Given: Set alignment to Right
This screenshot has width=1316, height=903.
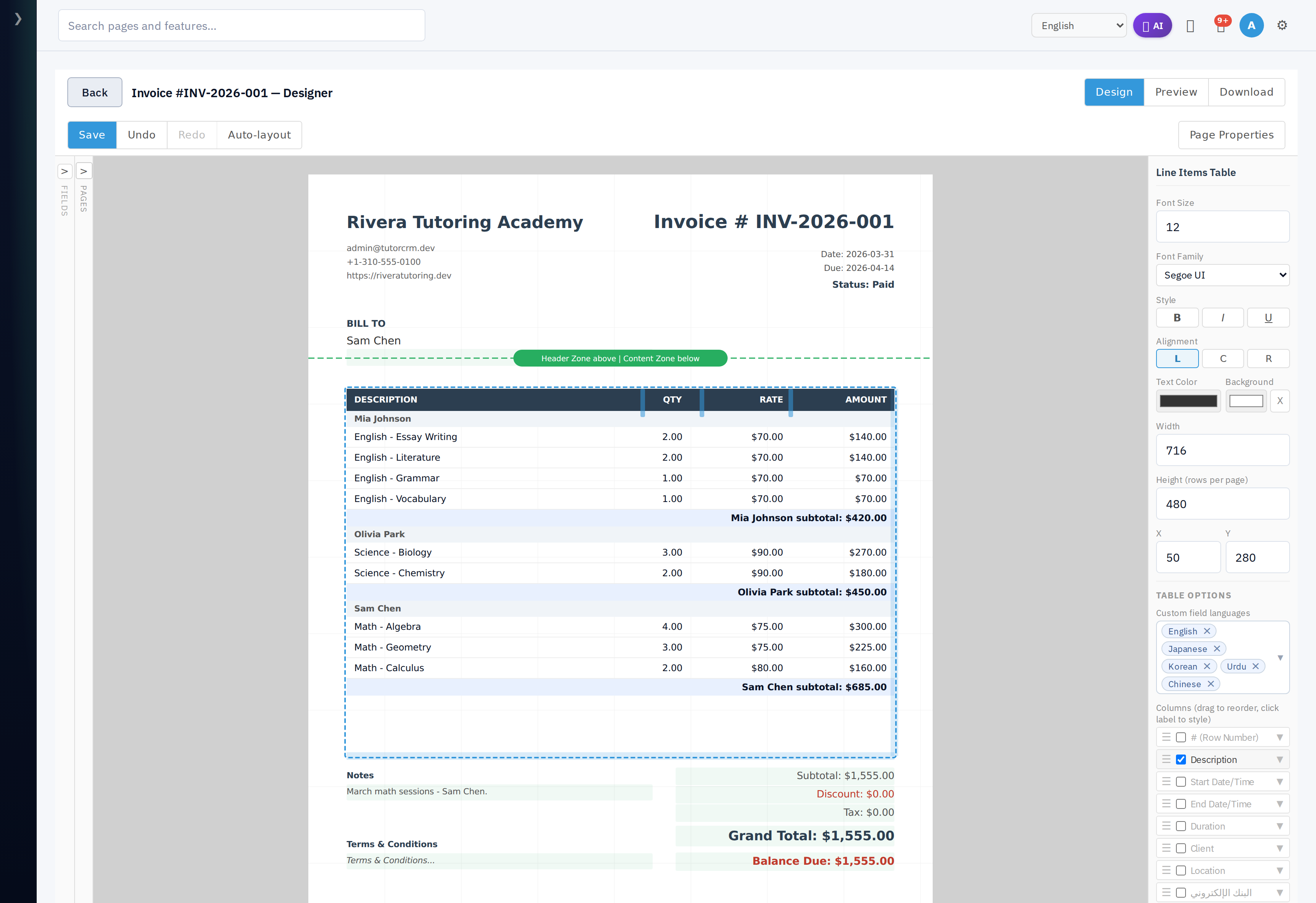Looking at the screenshot, I should [1269, 359].
